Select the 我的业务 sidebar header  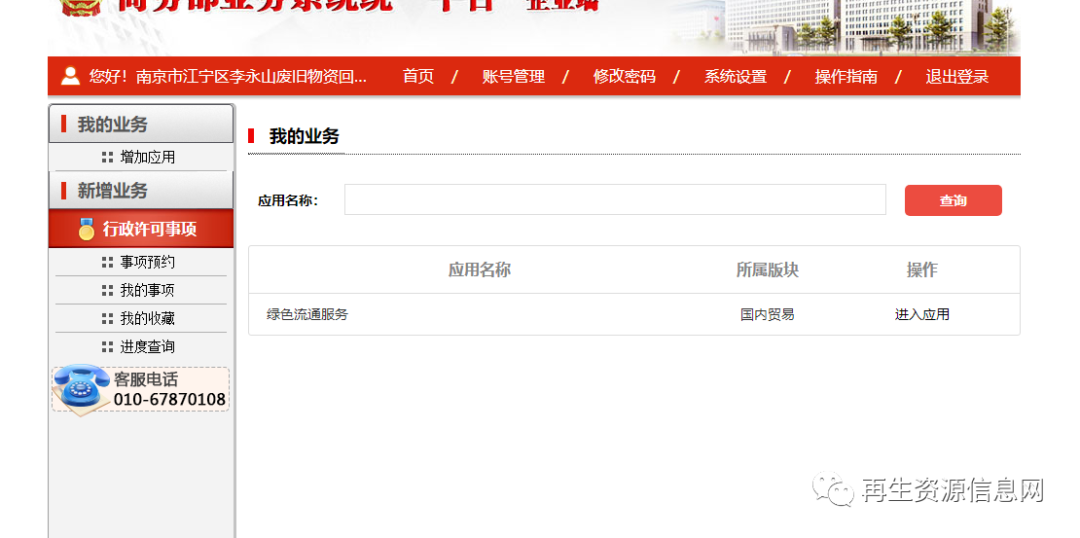[141, 124]
